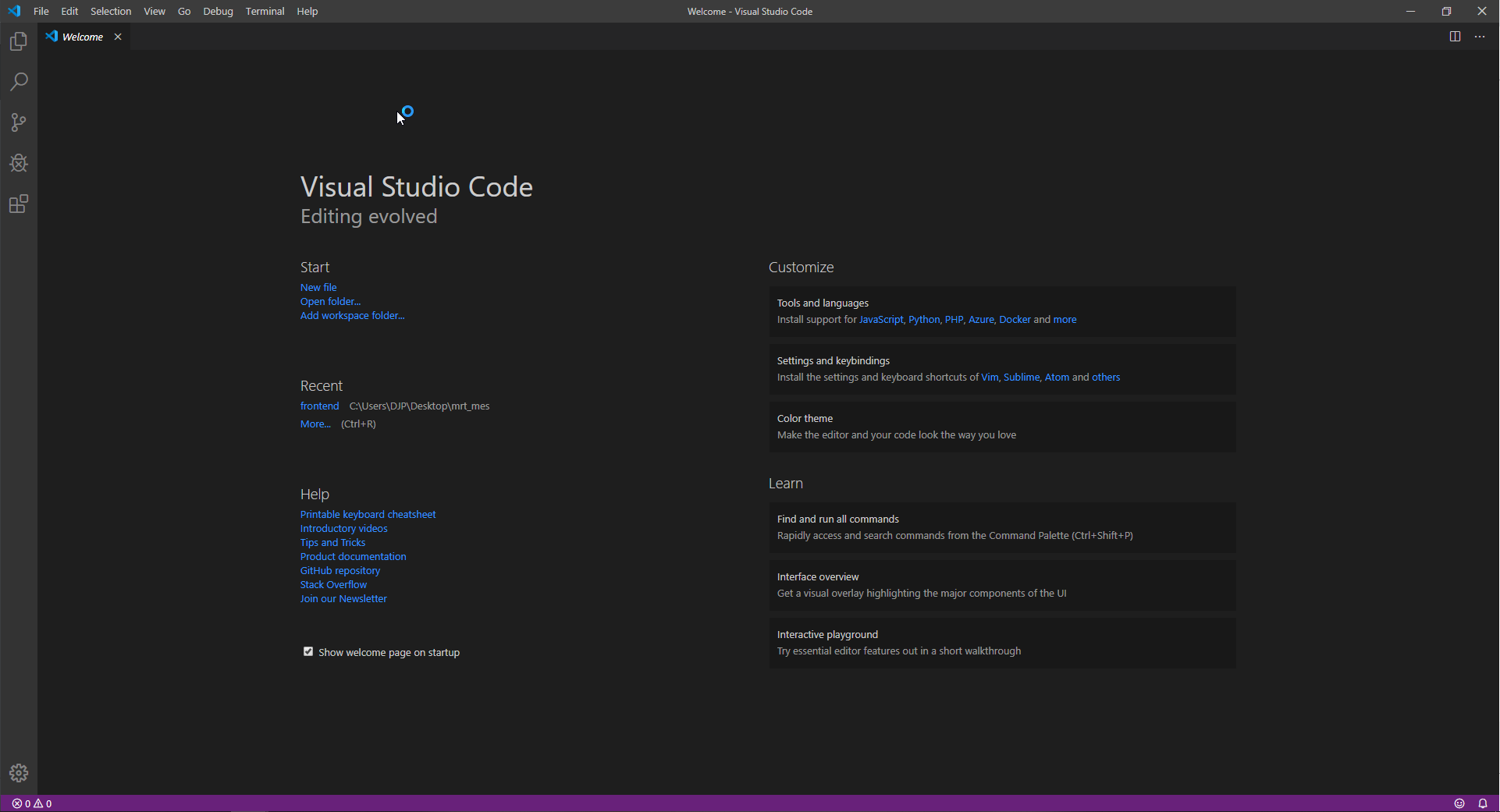Install Python support link
The height and width of the screenshot is (812, 1500).
pos(924,319)
